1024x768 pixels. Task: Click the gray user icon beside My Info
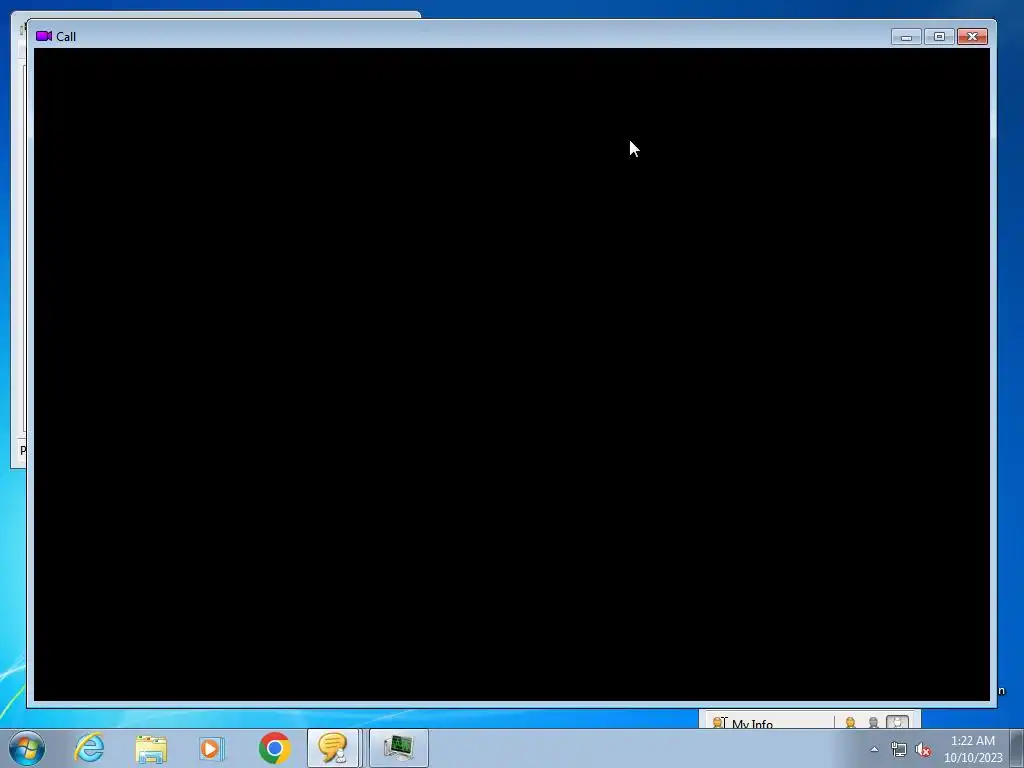874,722
